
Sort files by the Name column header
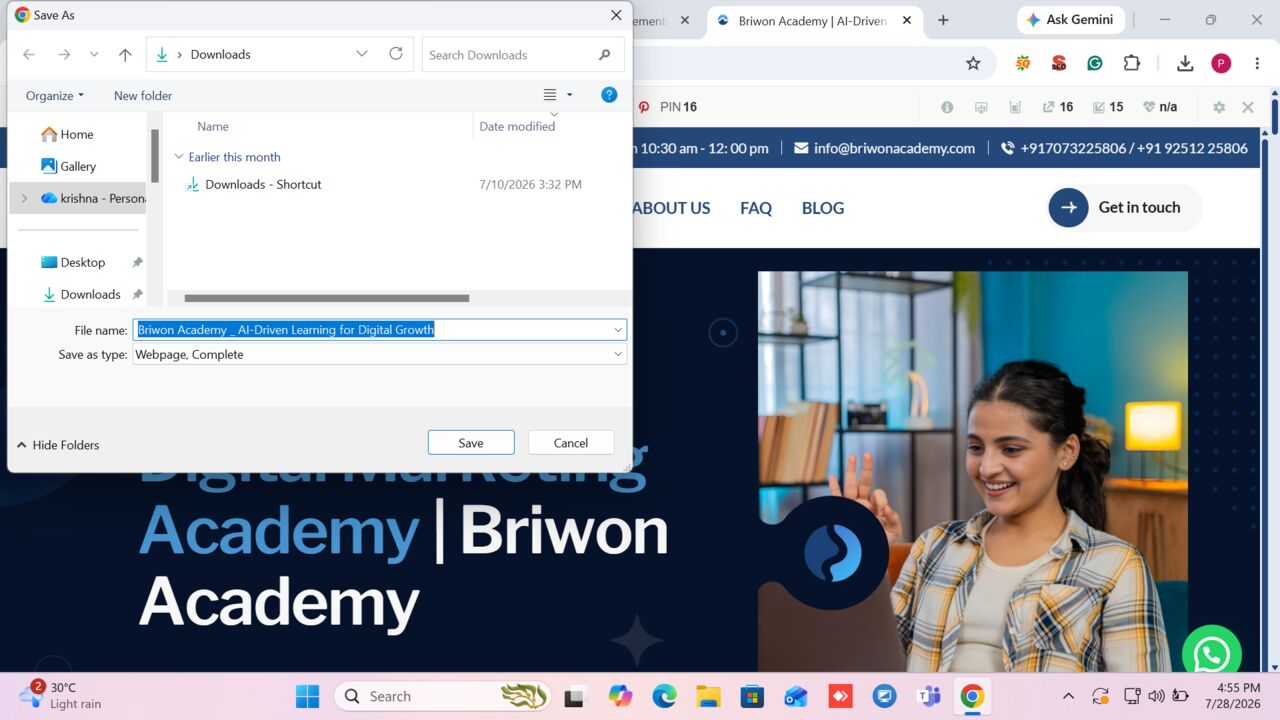point(213,126)
